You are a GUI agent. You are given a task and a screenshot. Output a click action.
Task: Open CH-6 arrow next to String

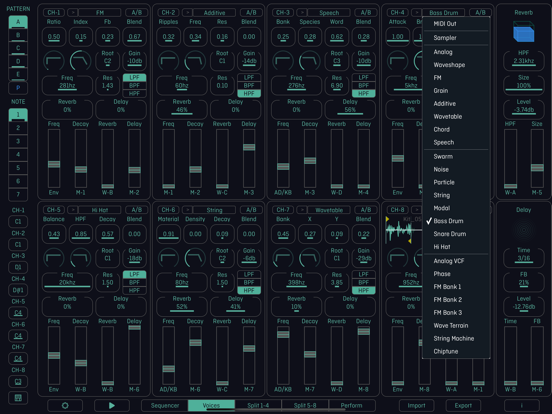pyautogui.click(x=187, y=210)
